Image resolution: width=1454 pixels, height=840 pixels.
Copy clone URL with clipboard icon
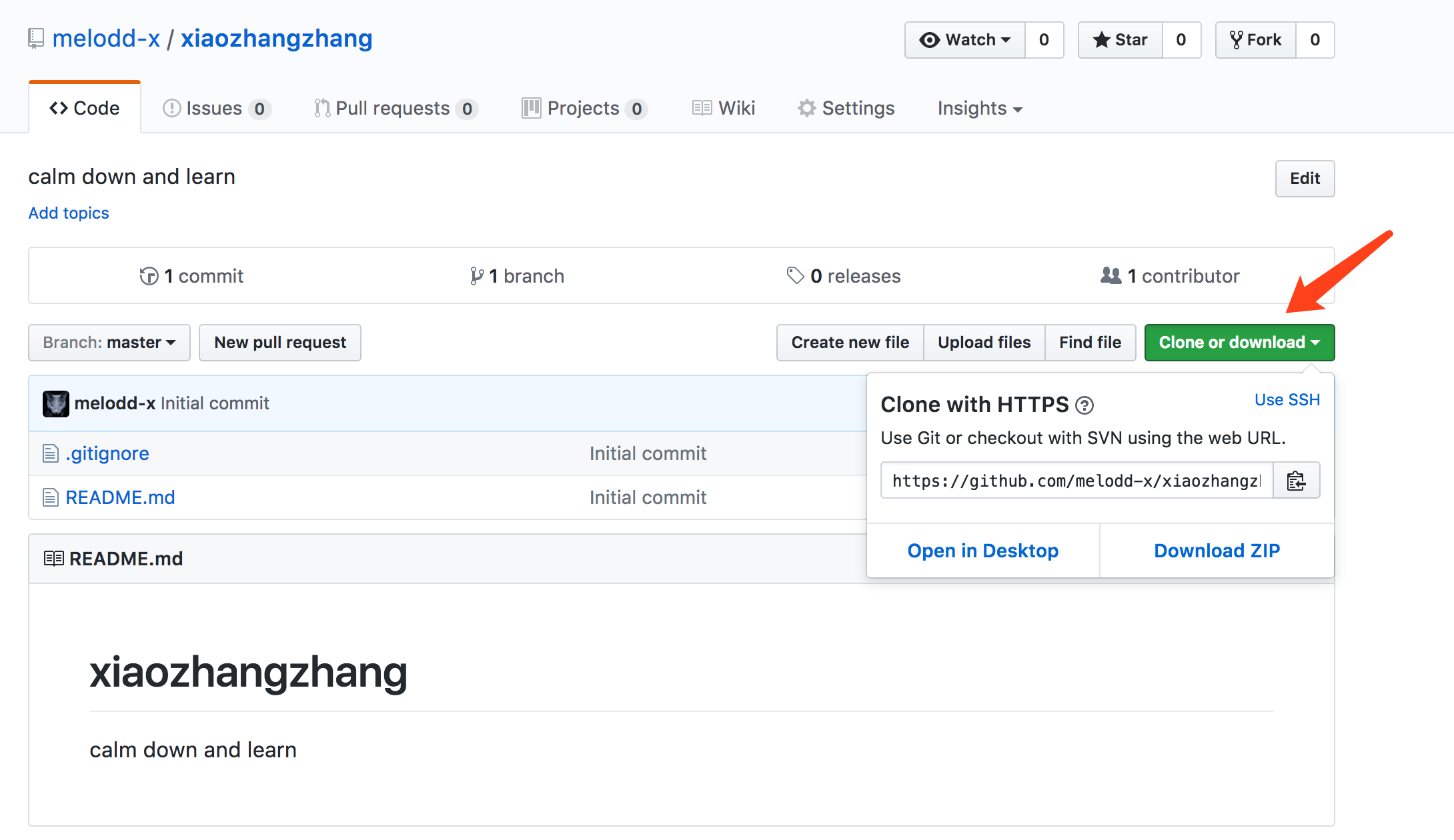click(1296, 481)
